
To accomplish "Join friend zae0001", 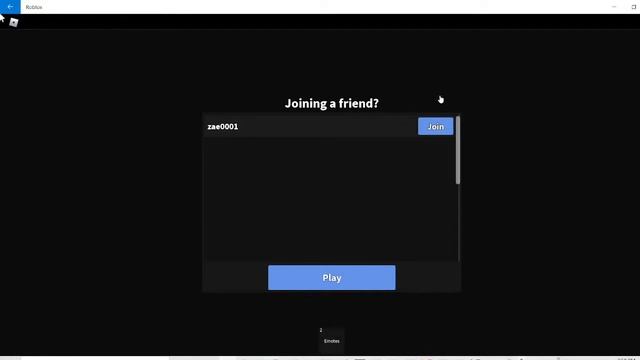I will click(435, 127).
